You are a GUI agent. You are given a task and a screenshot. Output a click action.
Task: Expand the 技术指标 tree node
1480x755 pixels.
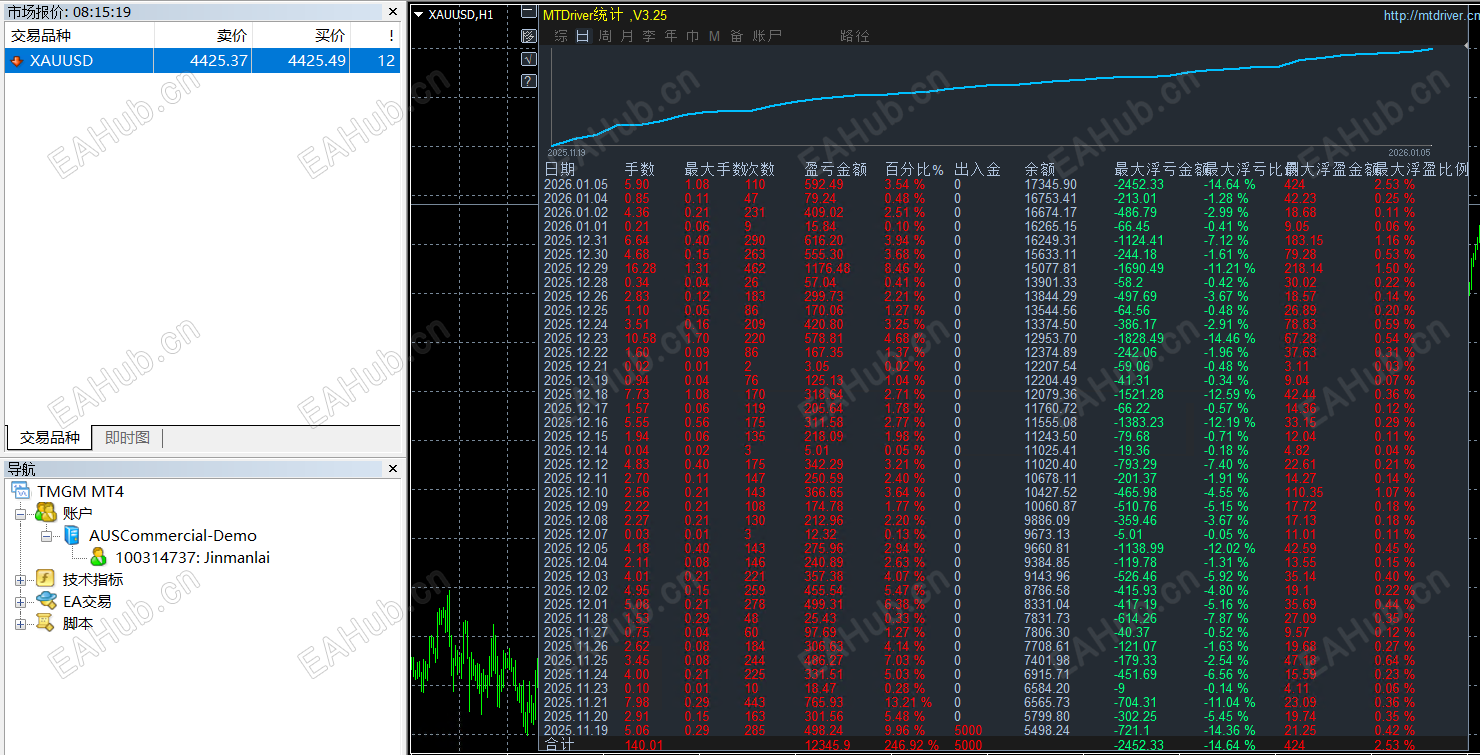pyautogui.click(x=21, y=579)
